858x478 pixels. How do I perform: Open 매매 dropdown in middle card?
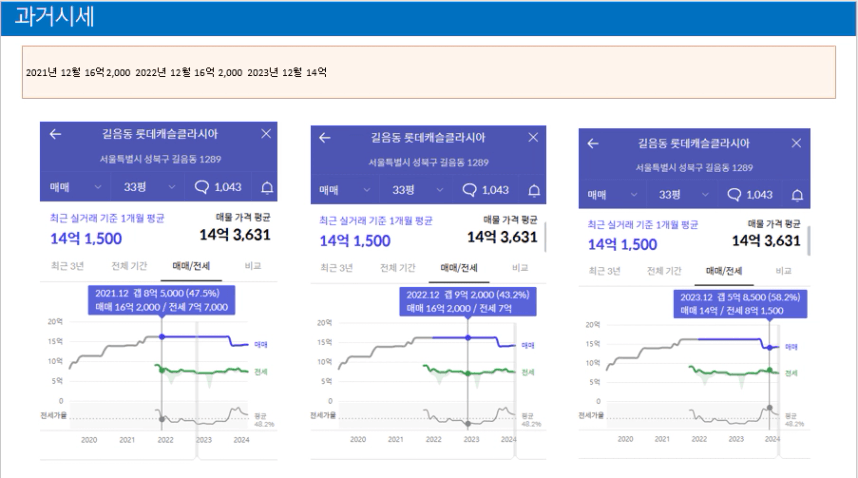click(x=345, y=190)
